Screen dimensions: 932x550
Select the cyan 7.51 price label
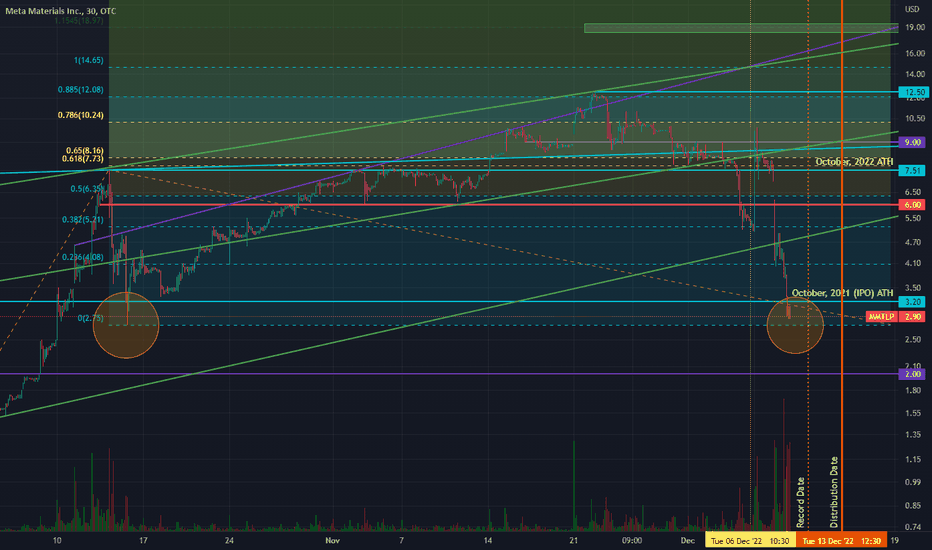912,170
